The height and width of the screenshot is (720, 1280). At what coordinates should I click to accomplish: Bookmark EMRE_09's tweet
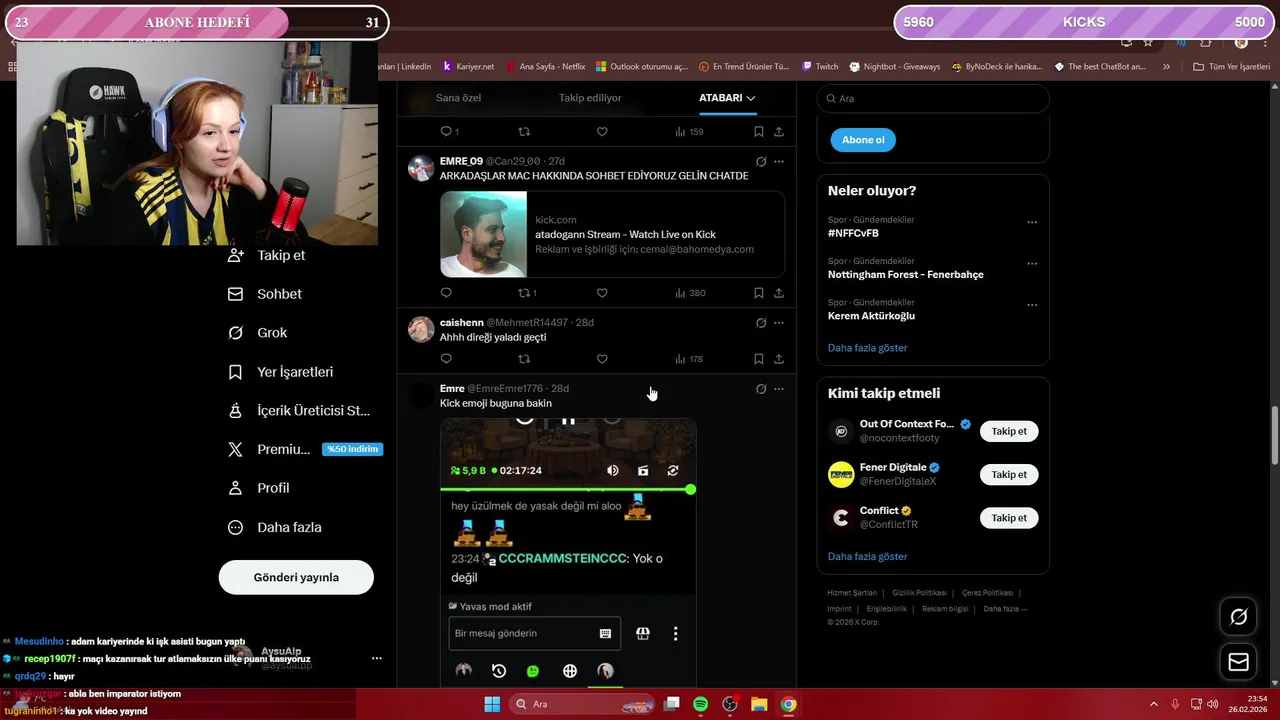(x=758, y=293)
